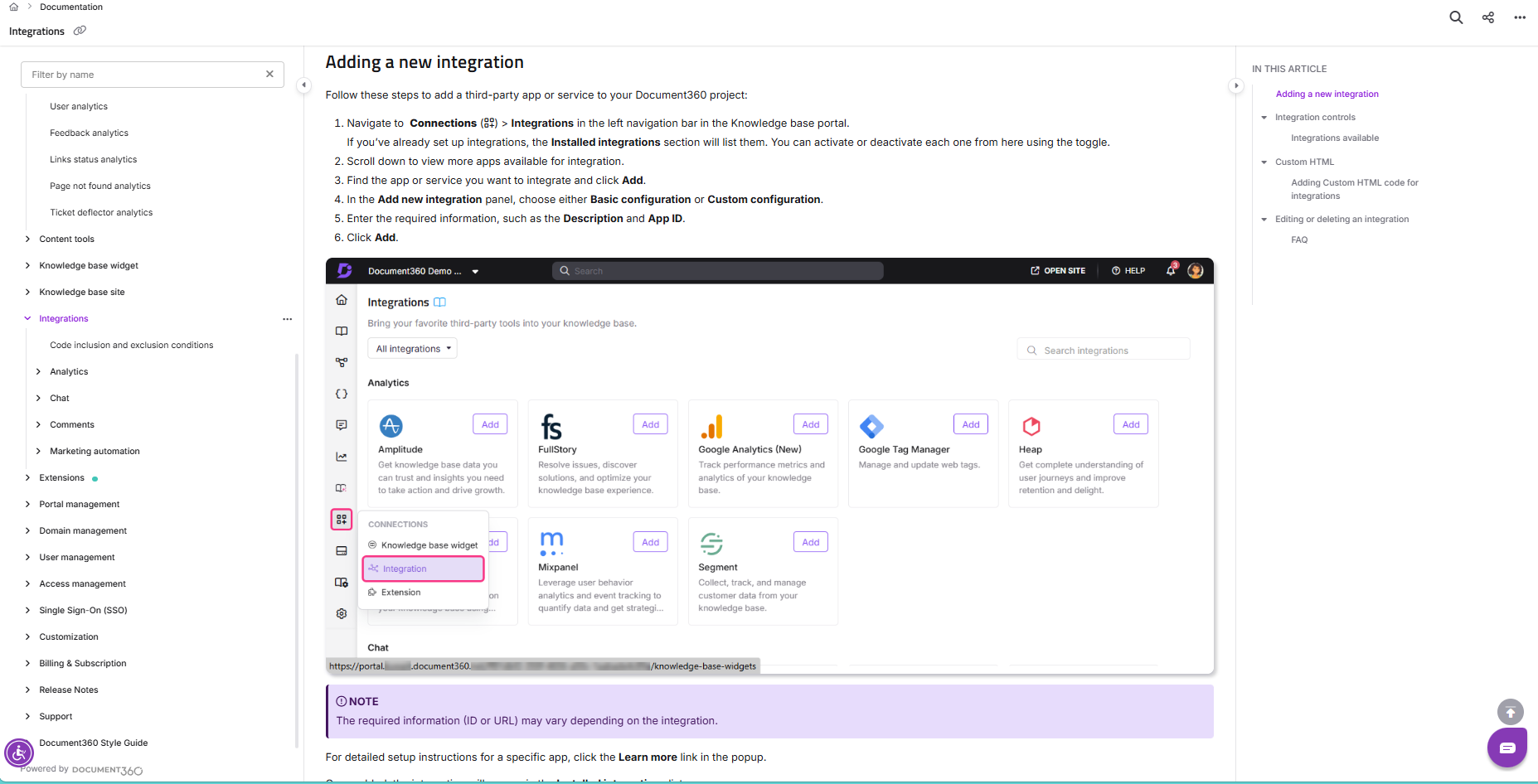Collapse the left navigation panel arrow

pyautogui.click(x=304, y=85)
